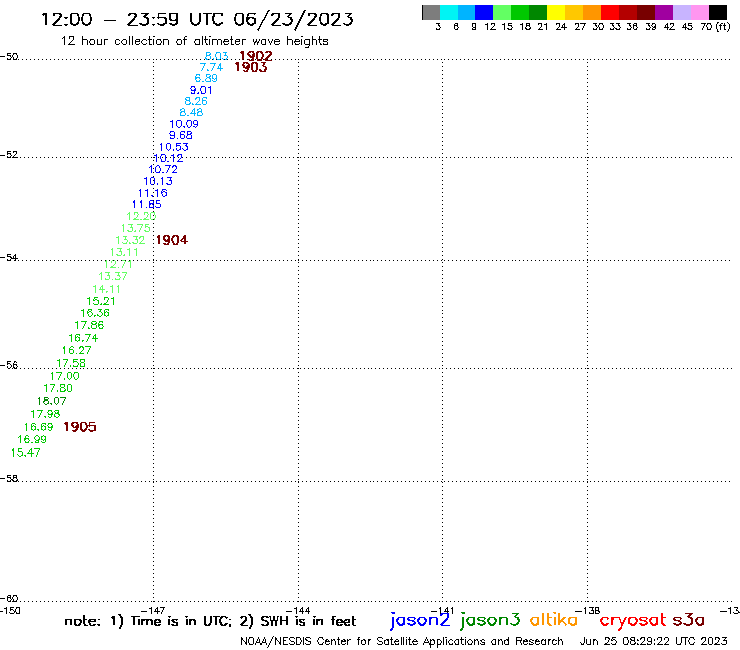Click the 1903 time stamp label
740x650 pixels.
tap(251, 67)
